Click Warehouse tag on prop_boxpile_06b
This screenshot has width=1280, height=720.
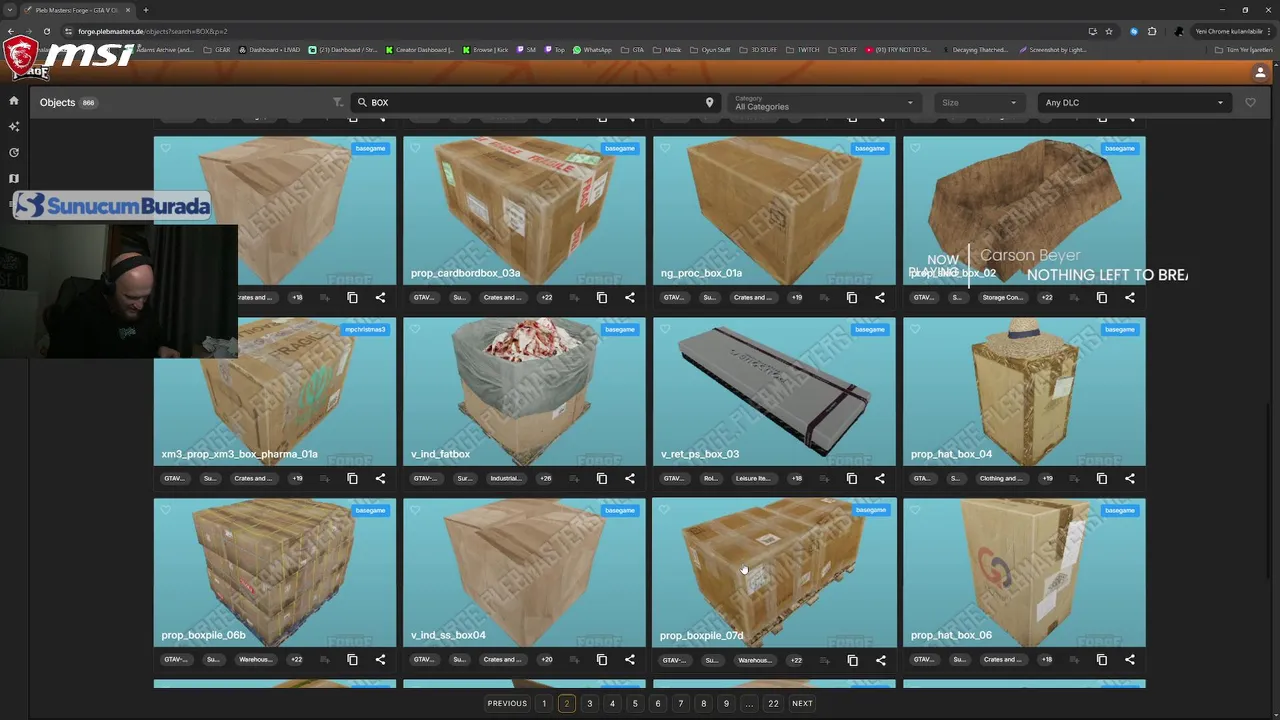pyautogui.click(x=255, y=659)
